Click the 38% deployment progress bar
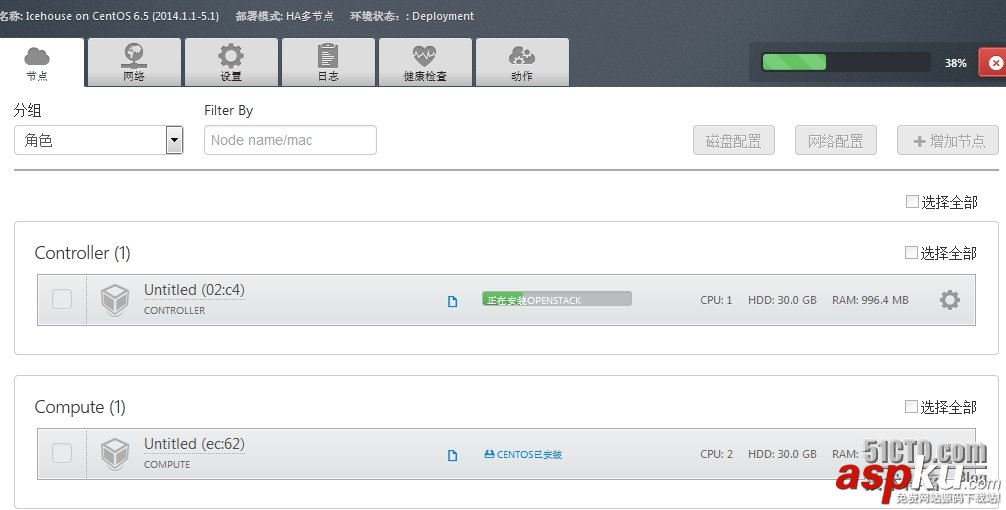 [846, 62]
